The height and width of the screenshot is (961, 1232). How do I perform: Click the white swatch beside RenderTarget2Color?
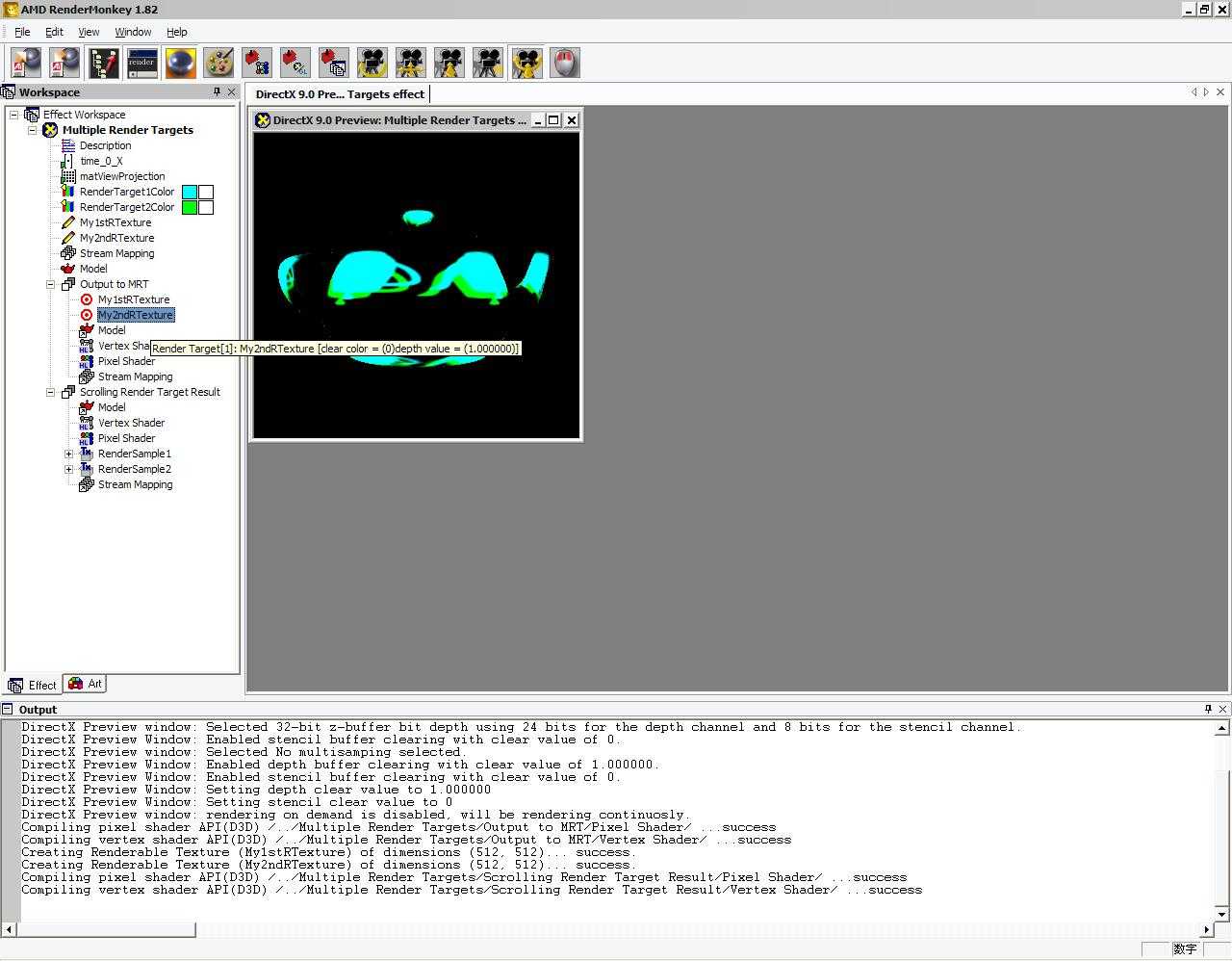(205, 207)
